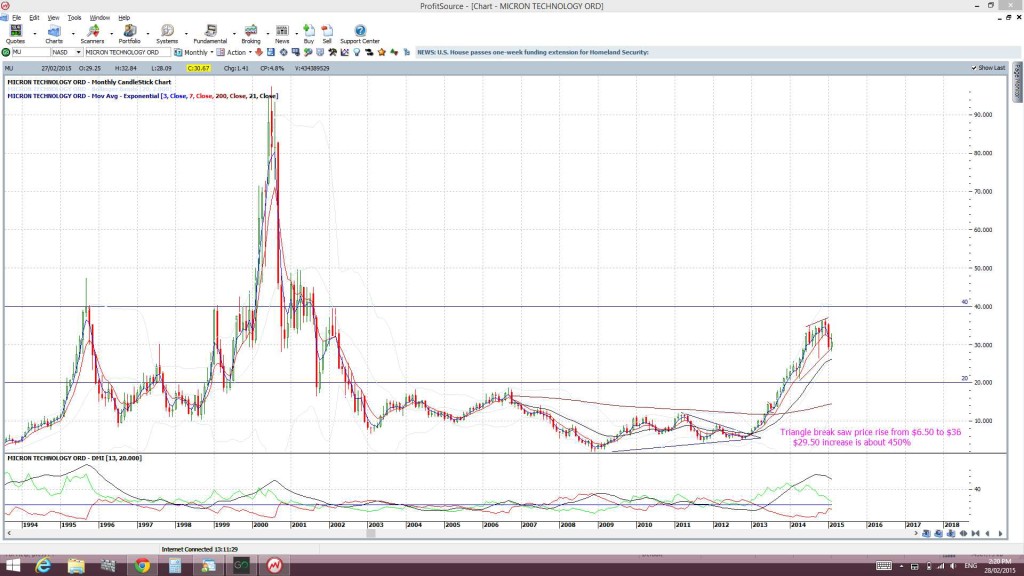Toggle the Show Last checkbox
The height and width of the screenshot is (576, 1024).
tap(974, 68)
